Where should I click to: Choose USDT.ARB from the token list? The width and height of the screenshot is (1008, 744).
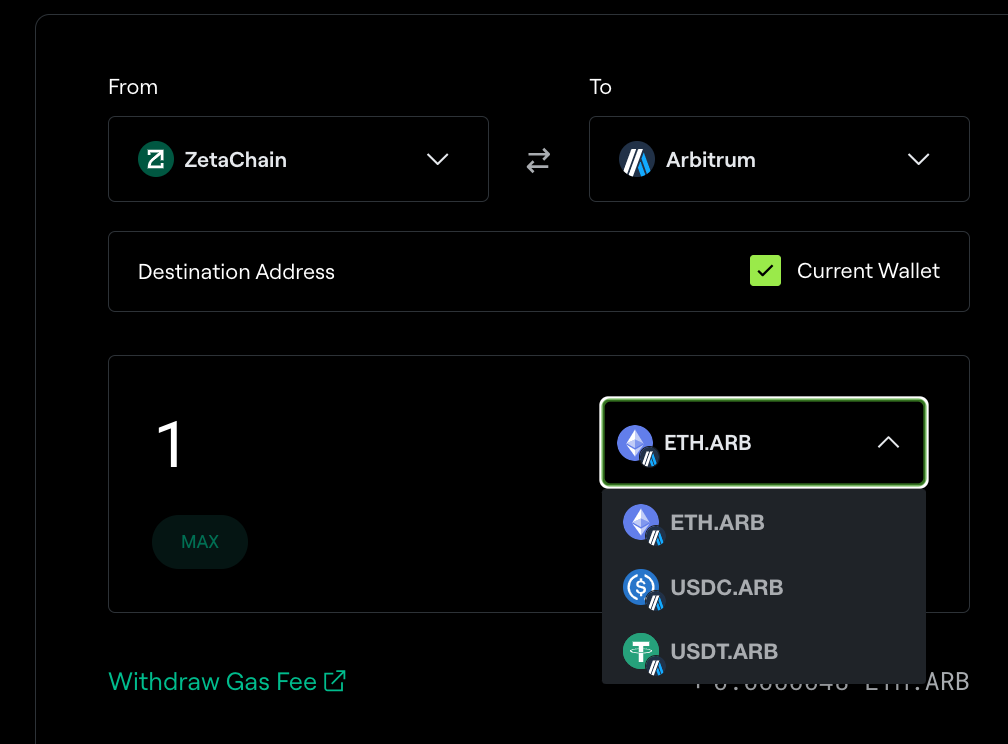coord(764,651)
